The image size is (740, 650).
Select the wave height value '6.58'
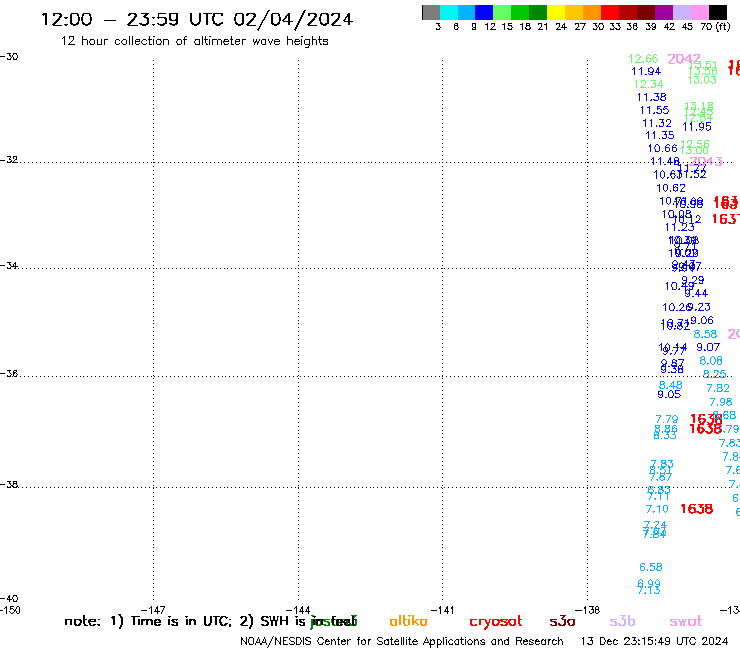tap(651, 567)
